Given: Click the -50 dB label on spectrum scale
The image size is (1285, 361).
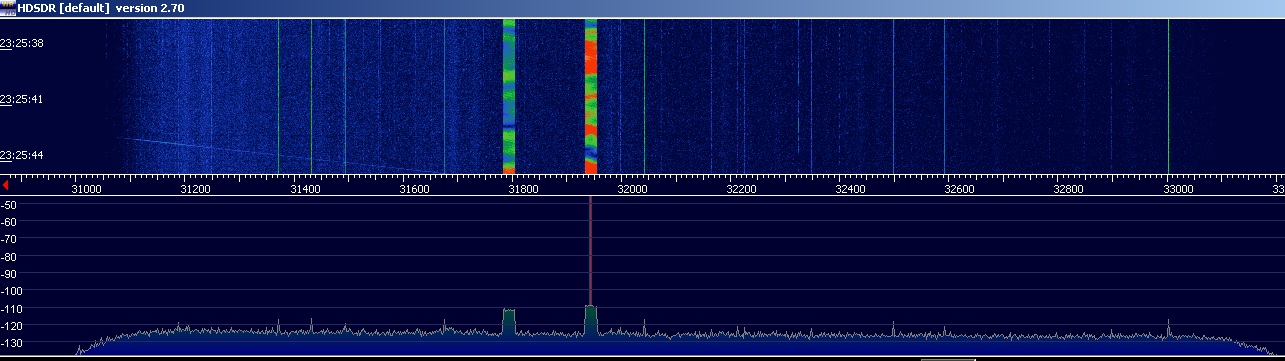Looking at the screenshot, I should 13,204.
